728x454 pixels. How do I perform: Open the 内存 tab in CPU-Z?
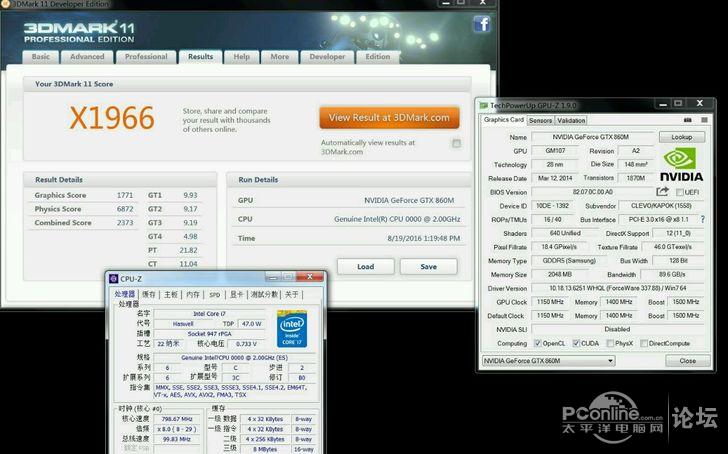[193, 295]
